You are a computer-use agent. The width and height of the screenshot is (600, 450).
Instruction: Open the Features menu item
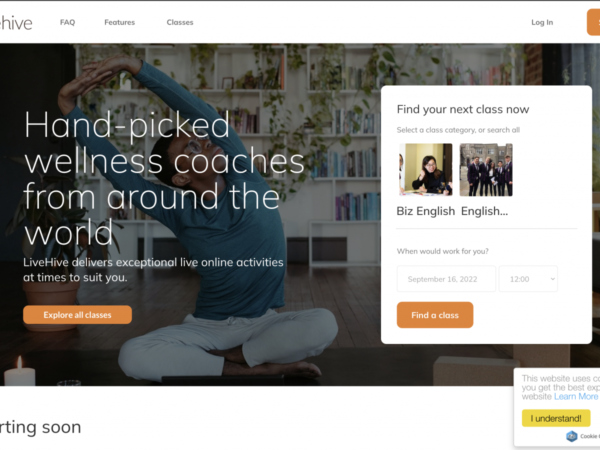(x=119, y=22)
